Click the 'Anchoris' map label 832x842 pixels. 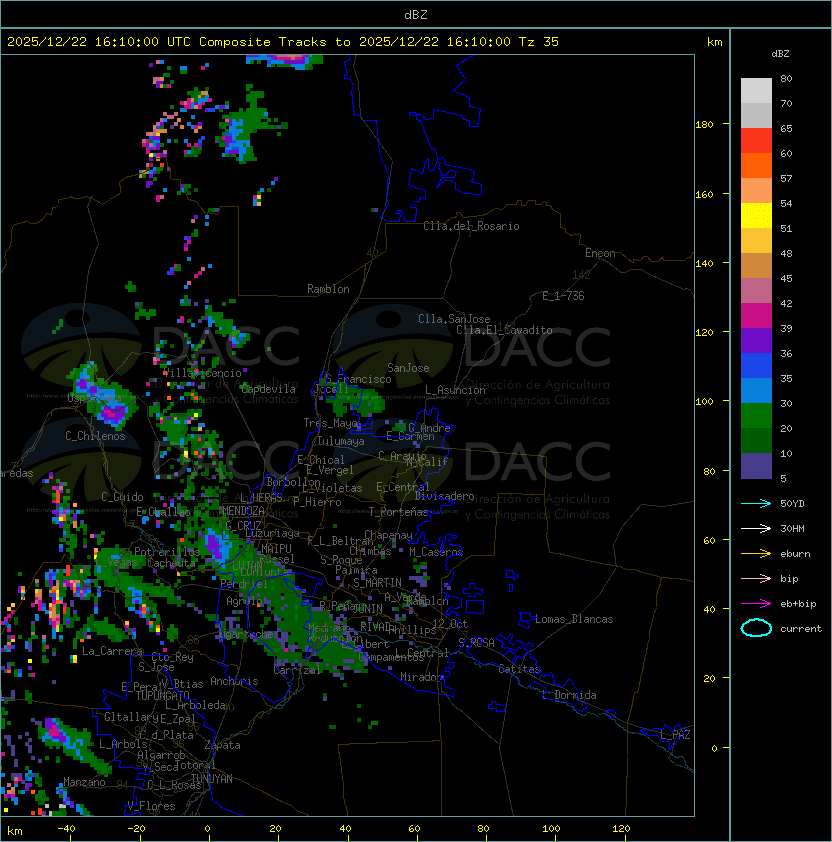234,681
